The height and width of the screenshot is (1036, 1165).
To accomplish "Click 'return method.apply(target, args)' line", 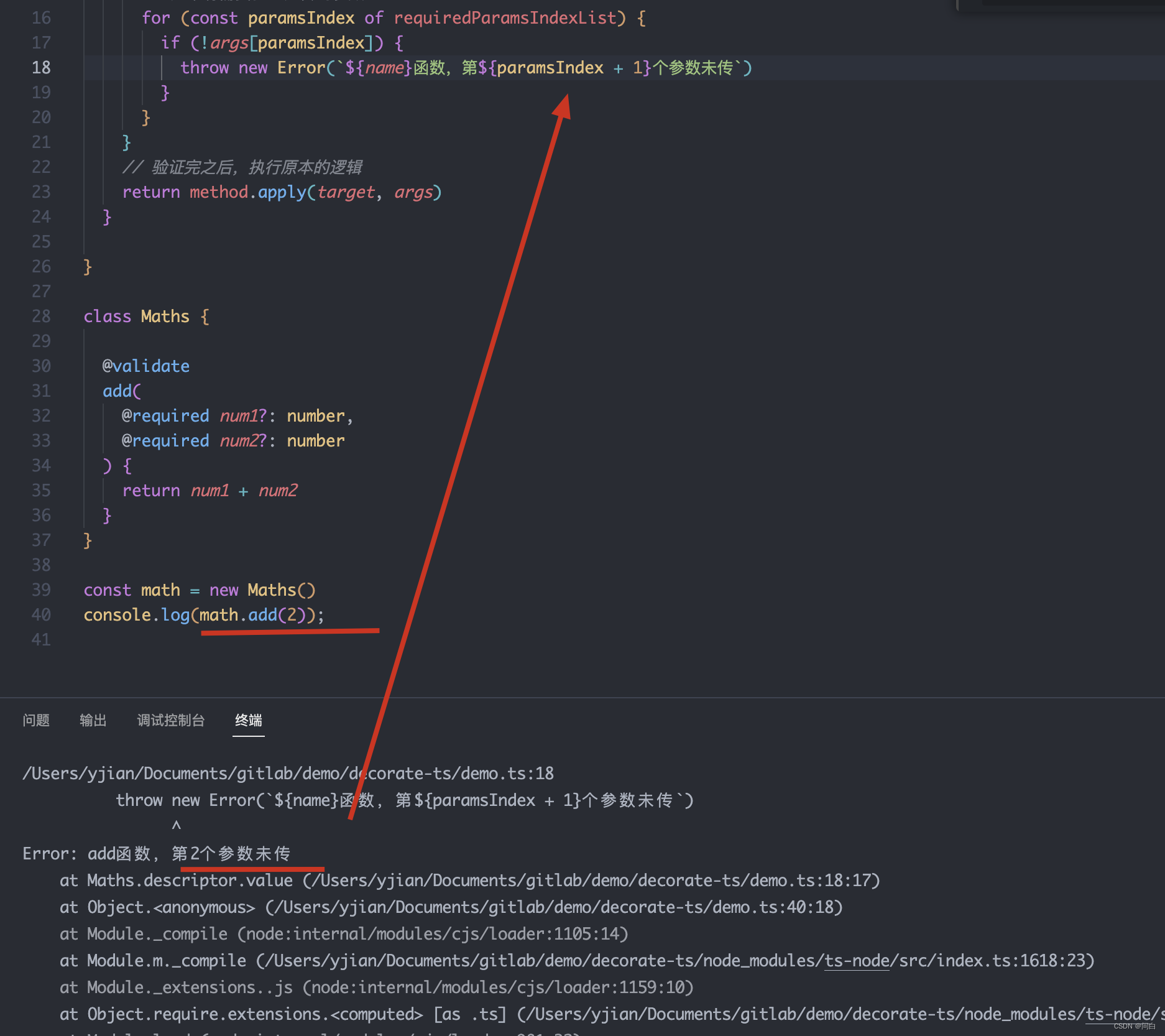I will [x=282, y=192].
